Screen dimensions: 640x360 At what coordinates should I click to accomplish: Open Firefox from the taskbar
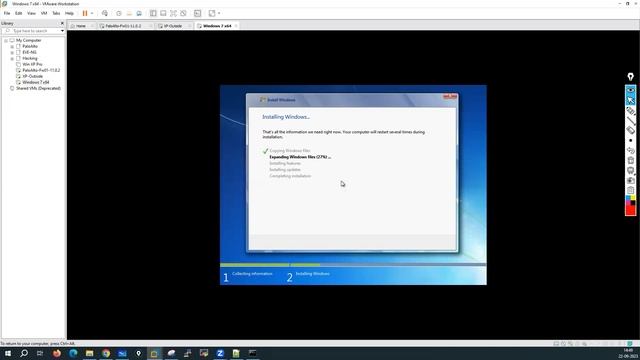pyautogui.click(x=57, y=353)
